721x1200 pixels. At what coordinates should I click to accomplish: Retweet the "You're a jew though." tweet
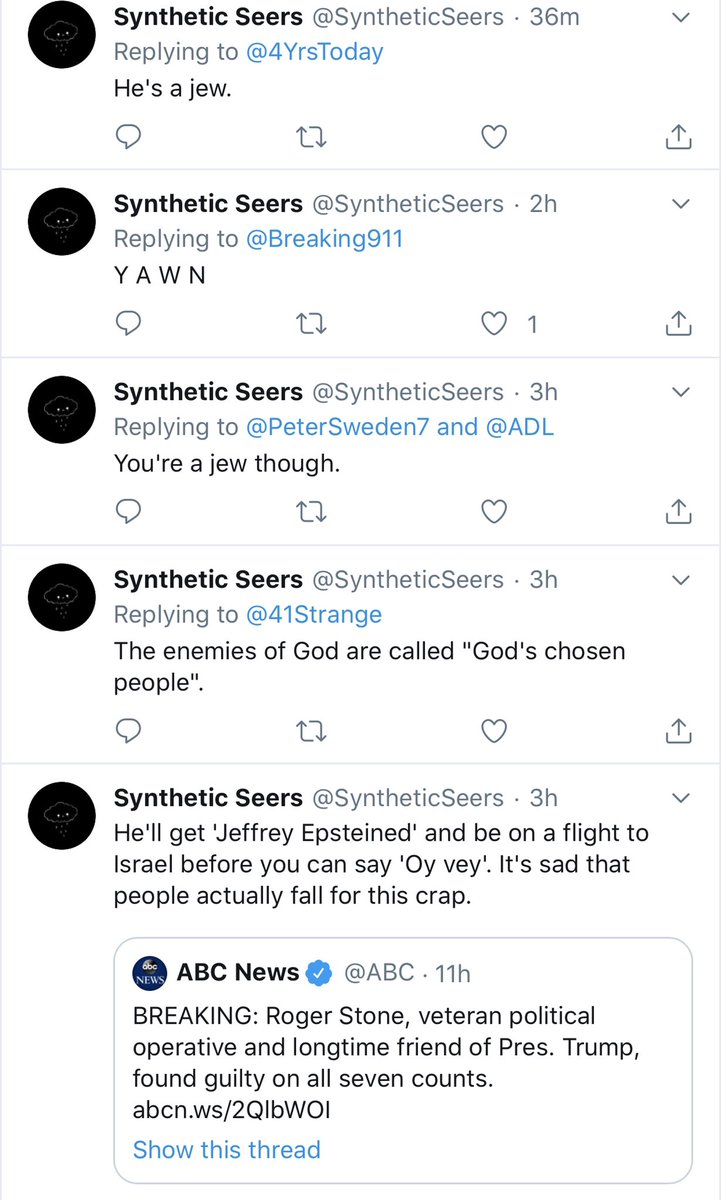coord(312,512)
